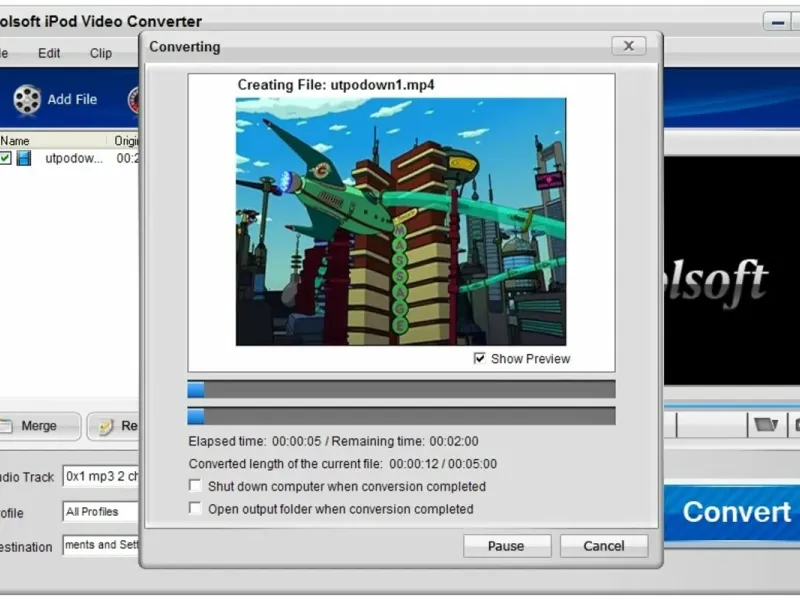Uncheck the utpodow... file row checkbox
800x600 pixels.
coord(5,158)
